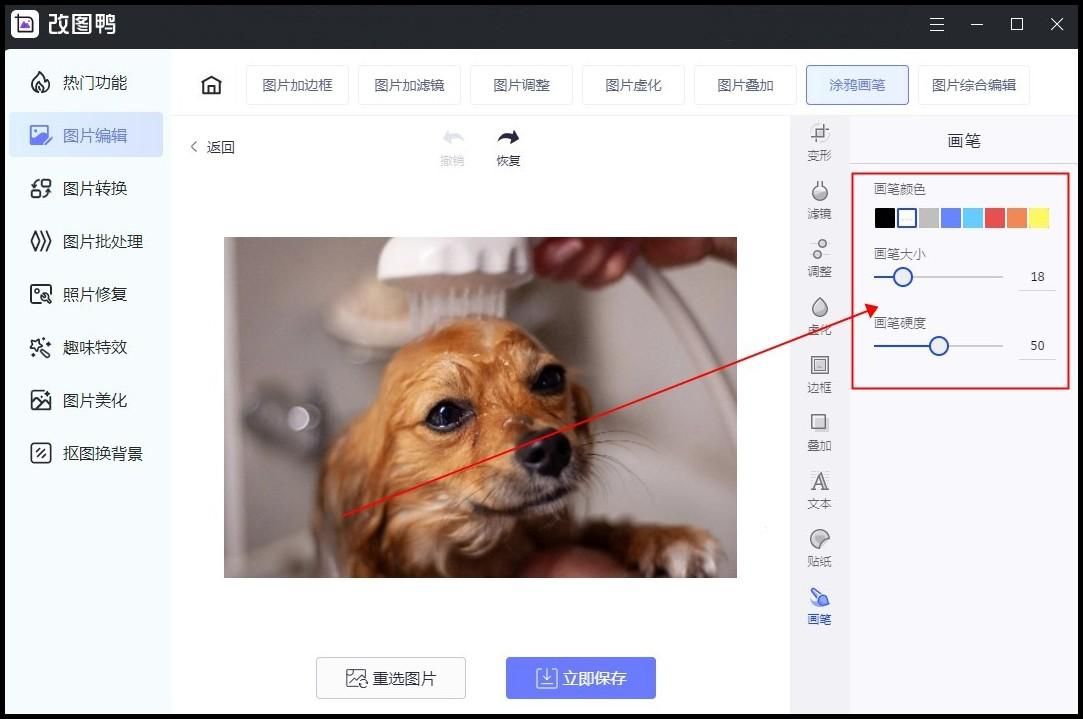This screenshot has width=1083, height=719.
Task: Click the 立即保存 save button
Action: click(581, 678)
